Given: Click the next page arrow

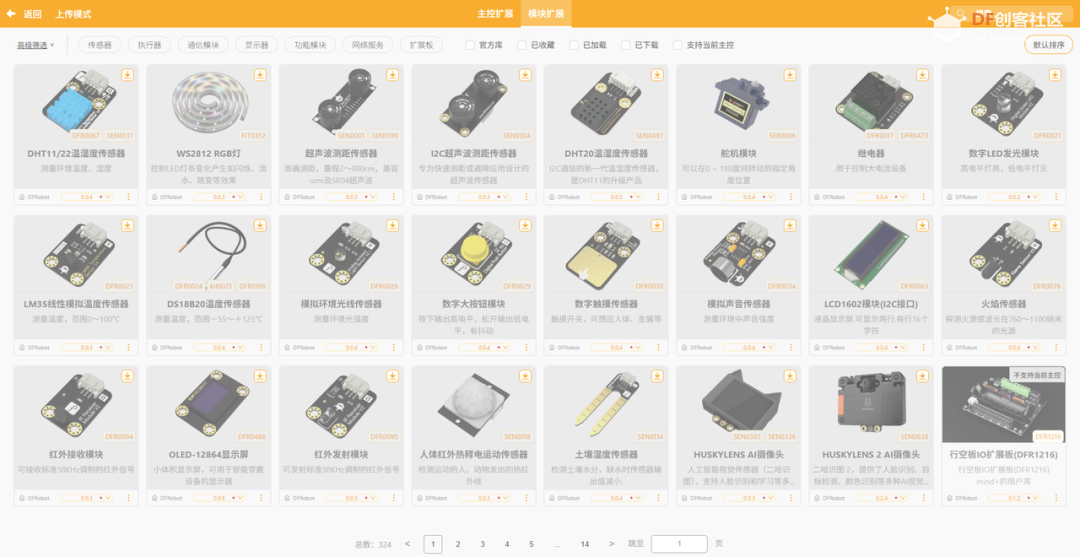Looking at the screenshot, I should point(612,544).
